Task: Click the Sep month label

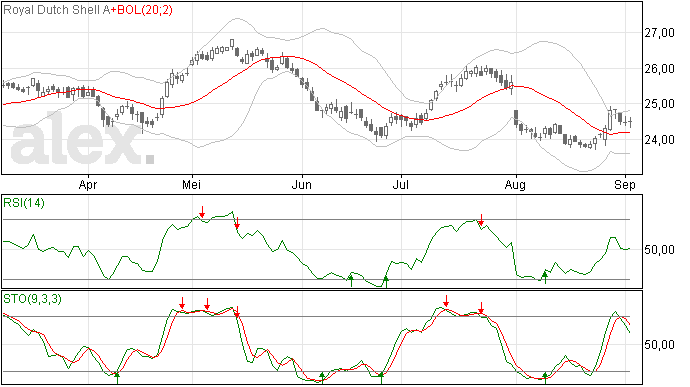Action: pyautogui.click(x=625, y=185)
